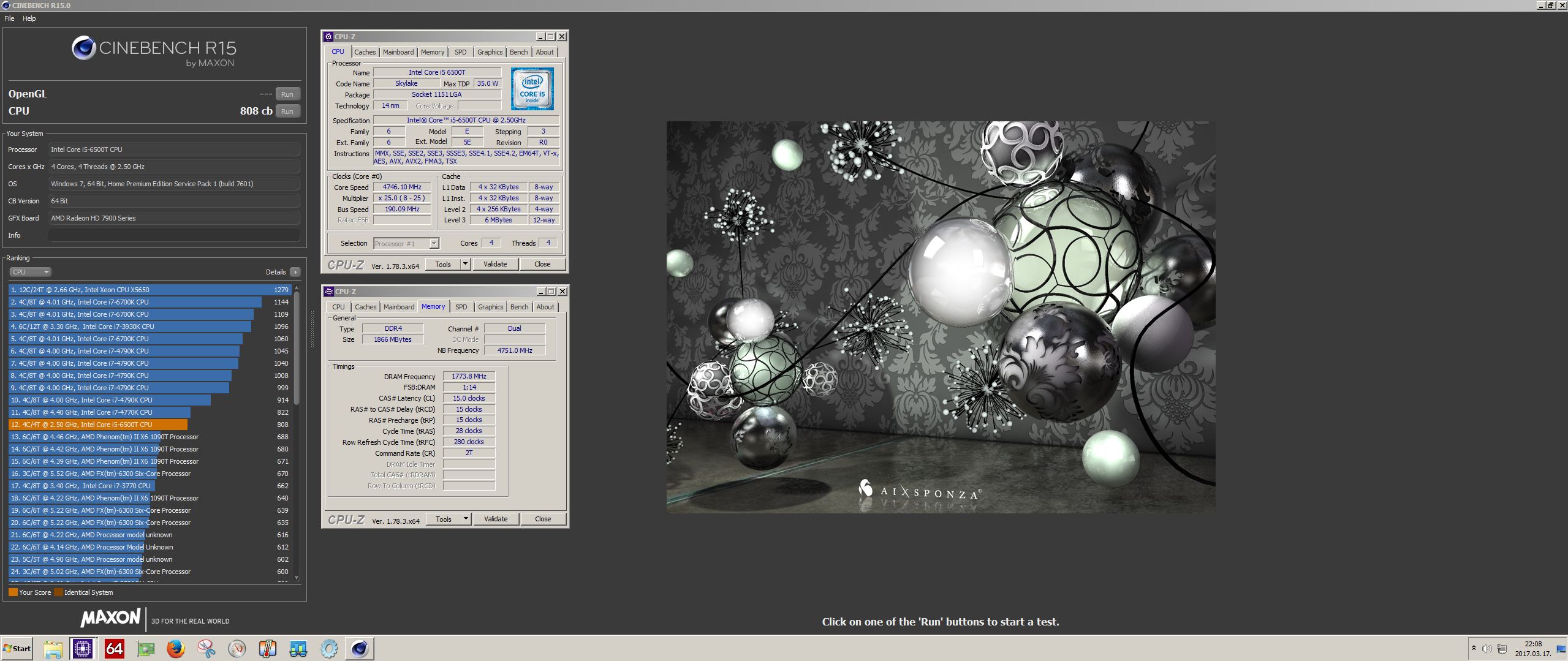Viewport: 1568px width, 661px height.
Task: Click the round gauge taskbar icon
Action: click(x=237, y=648)
